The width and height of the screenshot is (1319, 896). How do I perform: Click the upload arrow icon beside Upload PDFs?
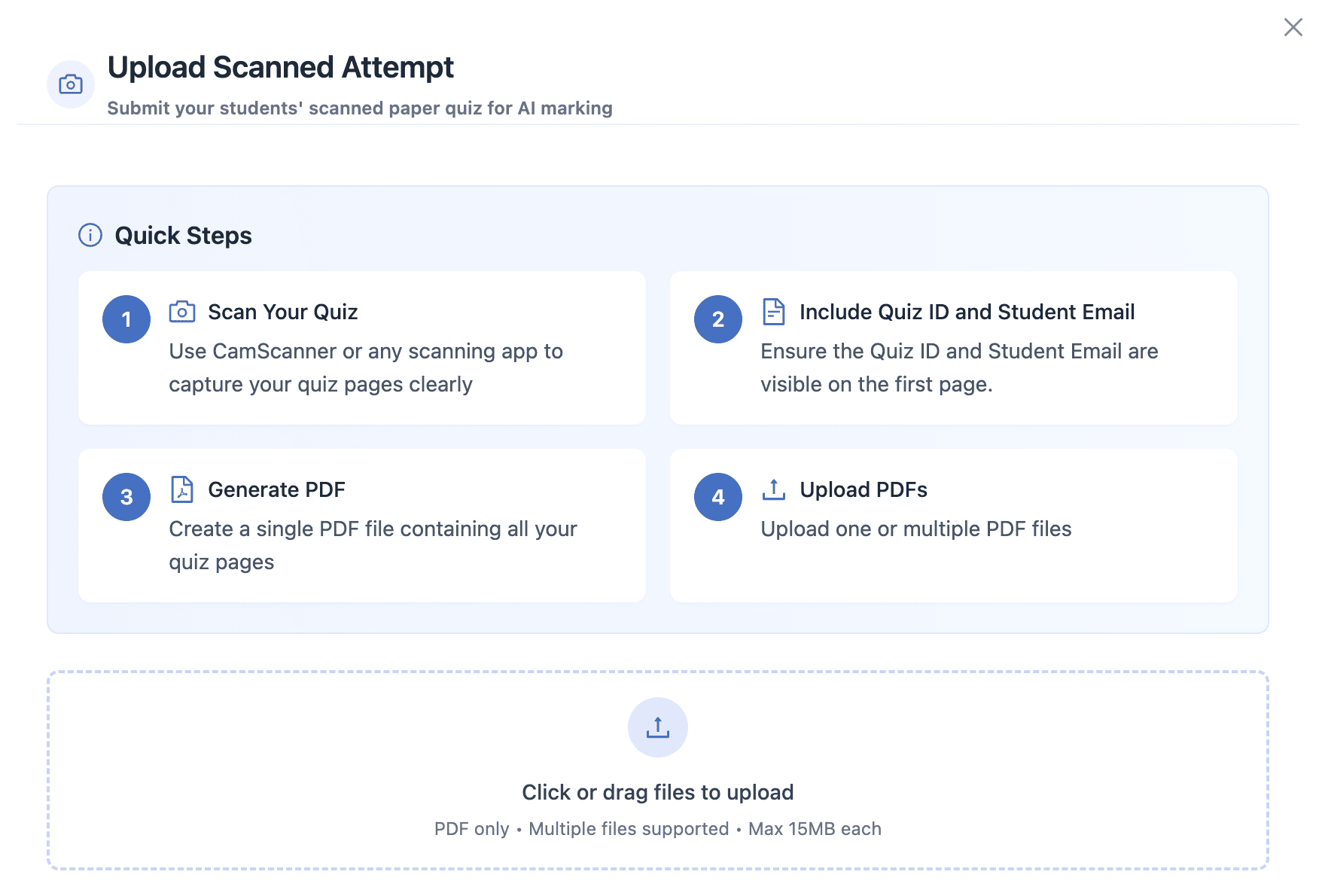[773, 489]
